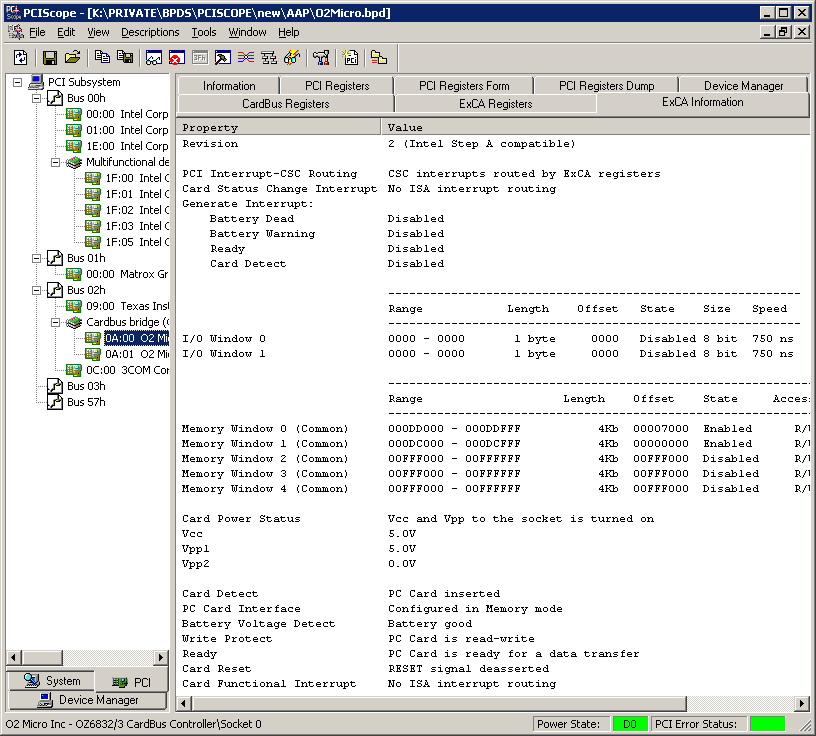The width and height of the screenshot is (816, 736).
Task: Switch to the CardBus Registers tab
Action: coord(285,104)
